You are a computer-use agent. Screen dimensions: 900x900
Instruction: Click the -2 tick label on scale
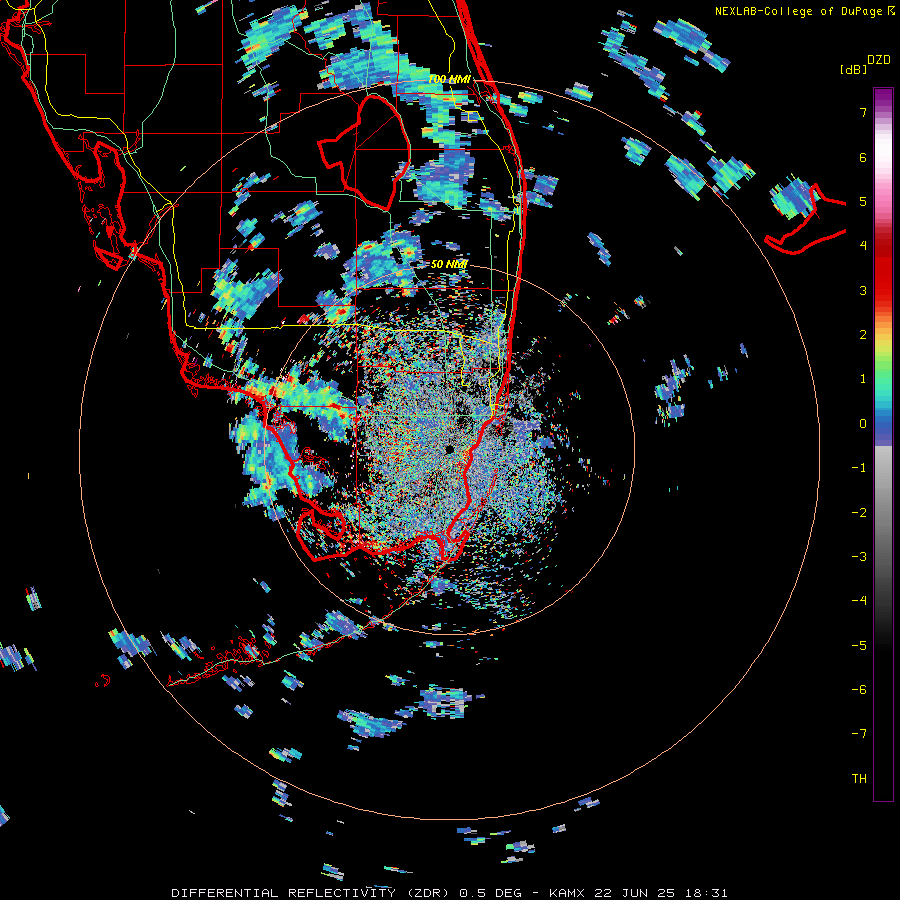859,513
